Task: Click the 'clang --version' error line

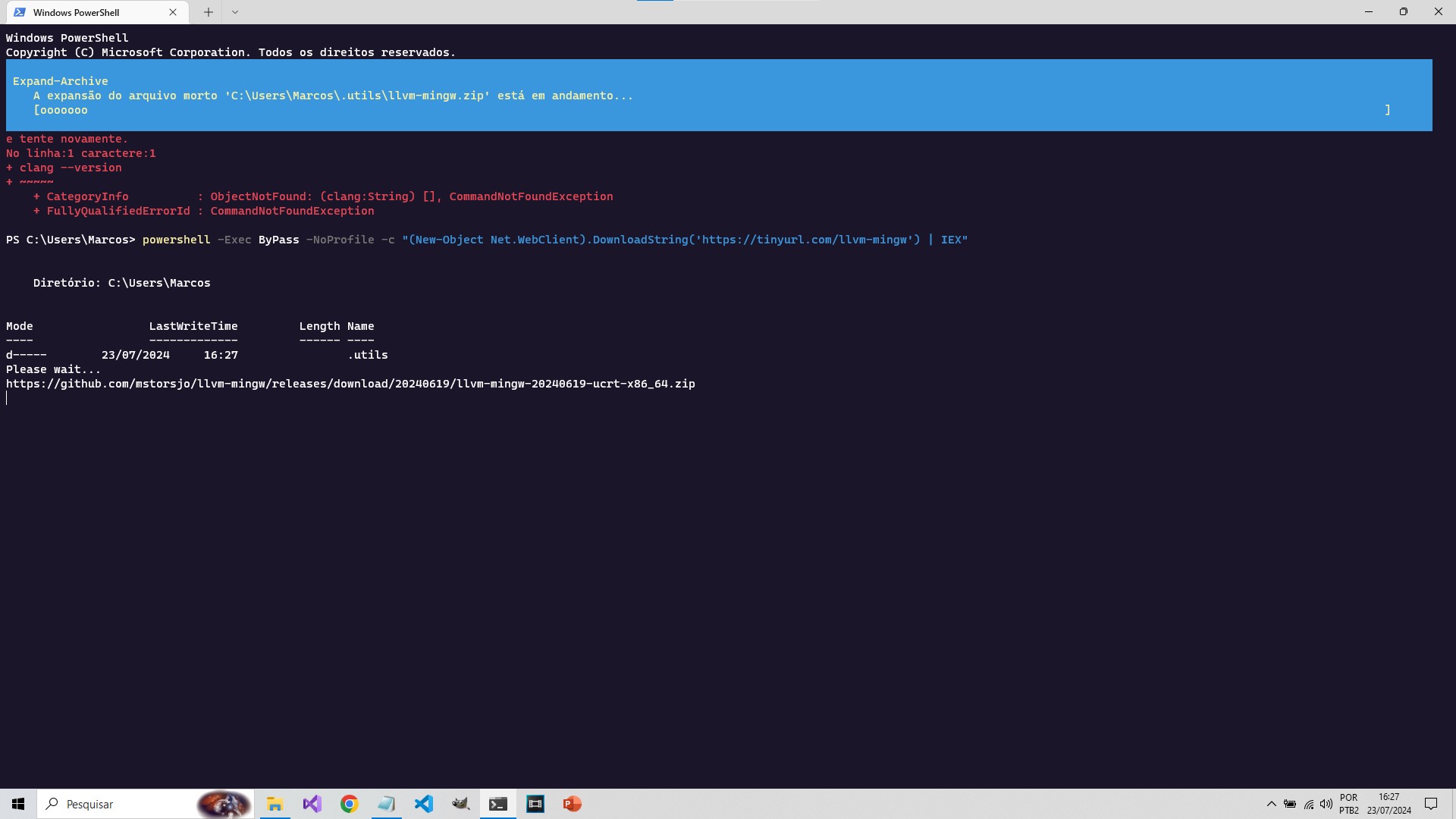Action: pyautogui.click(x=64, y=168)
